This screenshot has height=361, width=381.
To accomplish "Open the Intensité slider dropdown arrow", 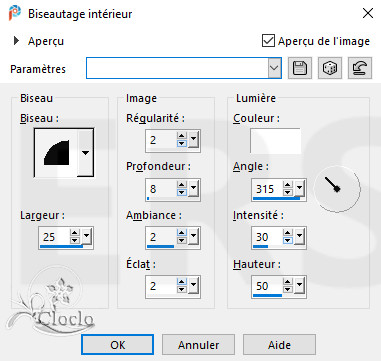I will click(300, 237).
